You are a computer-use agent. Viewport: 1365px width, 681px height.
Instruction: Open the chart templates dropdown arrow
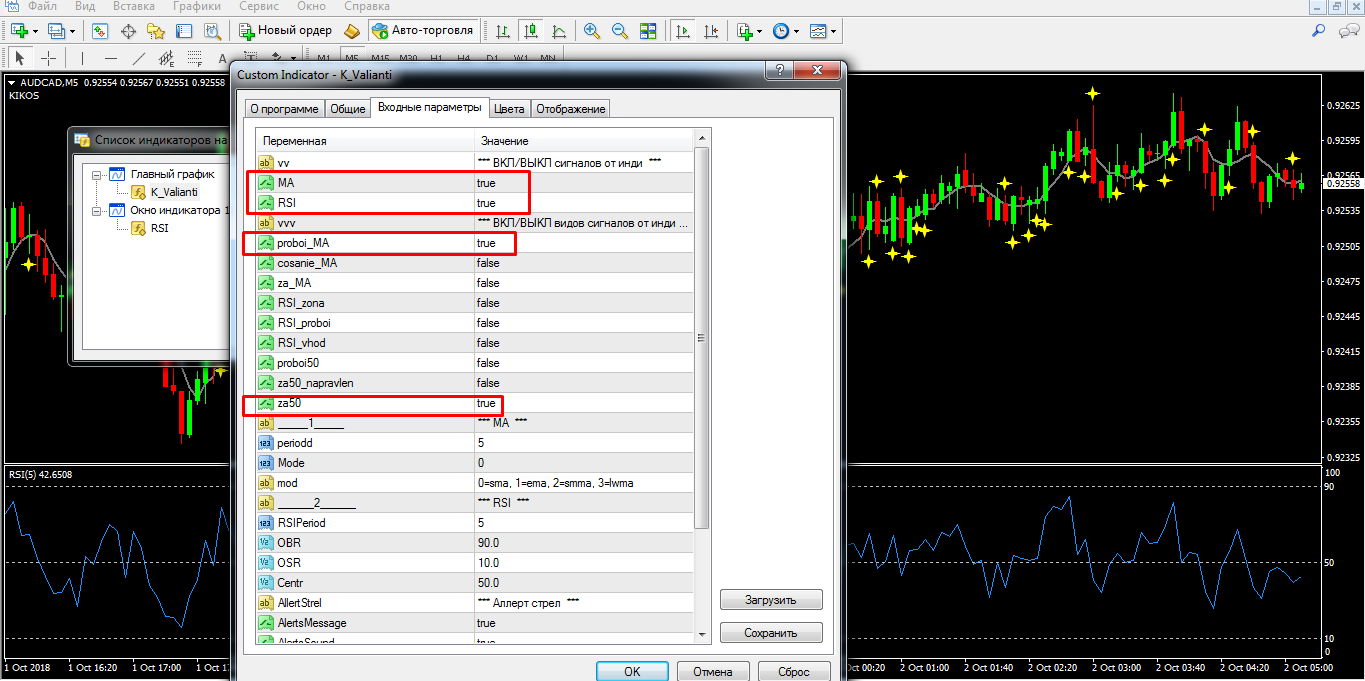[833, 31]
